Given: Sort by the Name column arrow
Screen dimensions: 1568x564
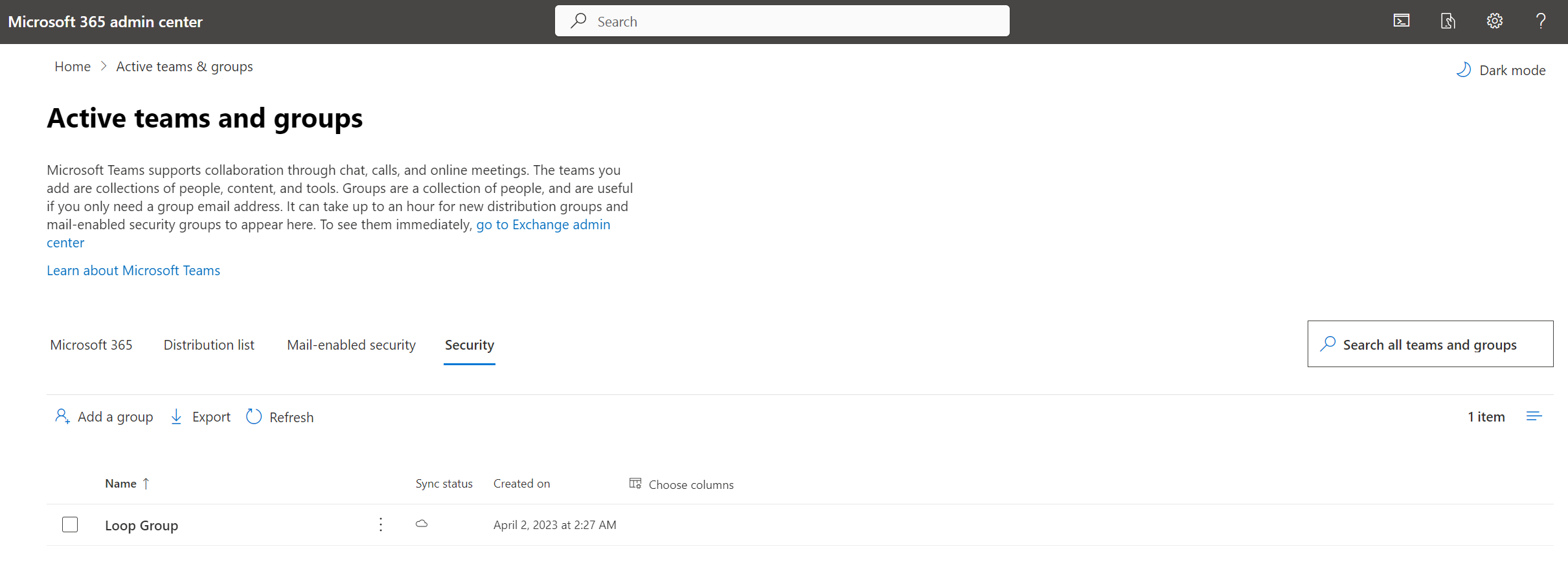Looking at the screenshot, I should click(x=146, y=483).
